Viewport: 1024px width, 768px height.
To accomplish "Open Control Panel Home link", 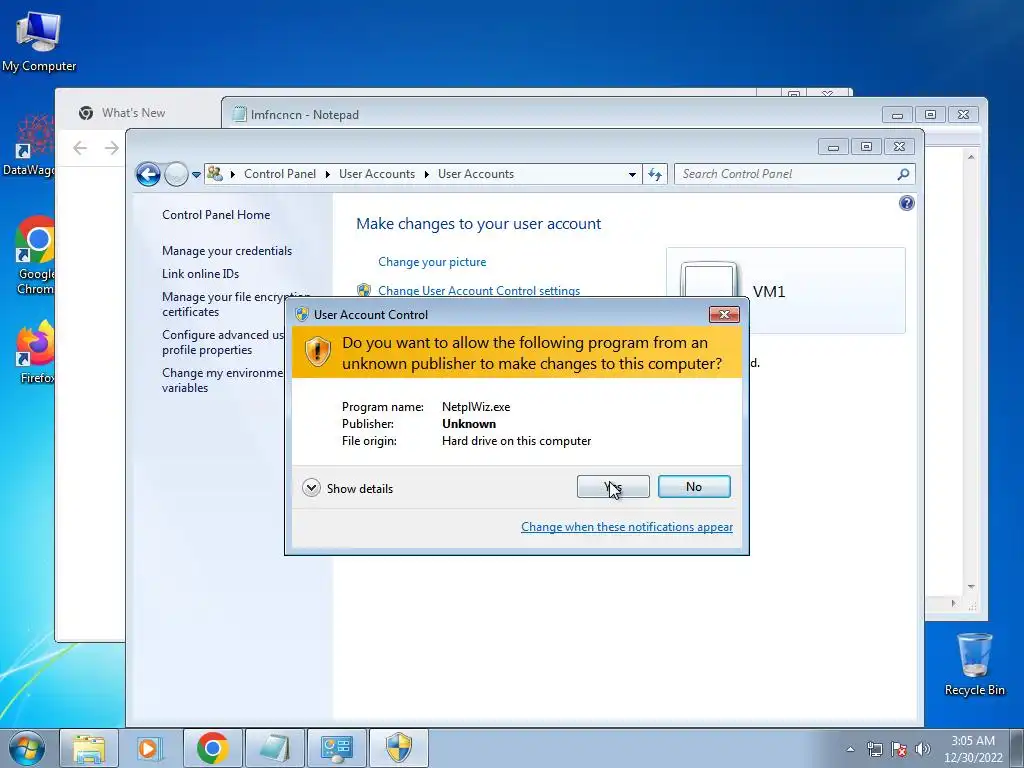I will (216, 215).
